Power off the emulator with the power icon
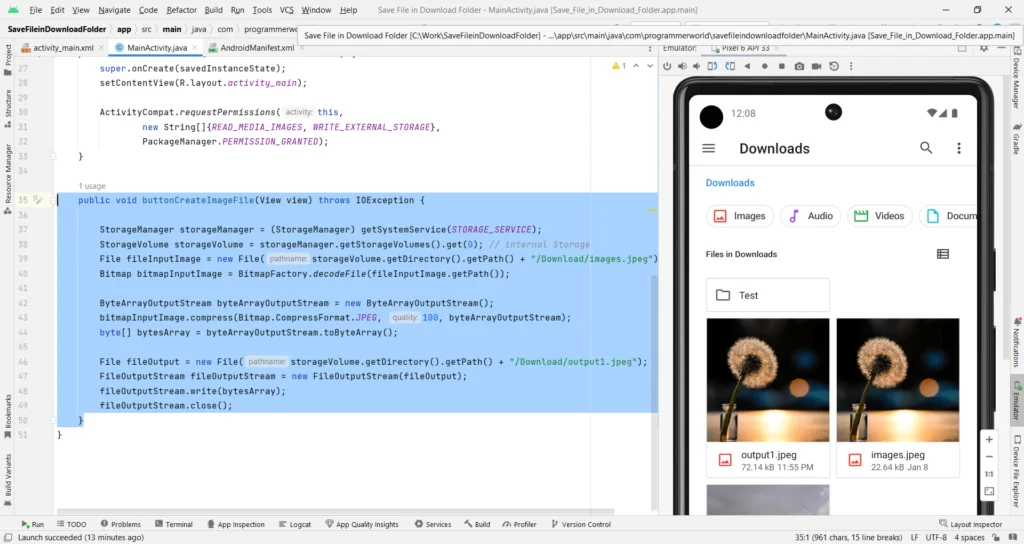This screenshot has height=544, width=1024. click(667, 66)
